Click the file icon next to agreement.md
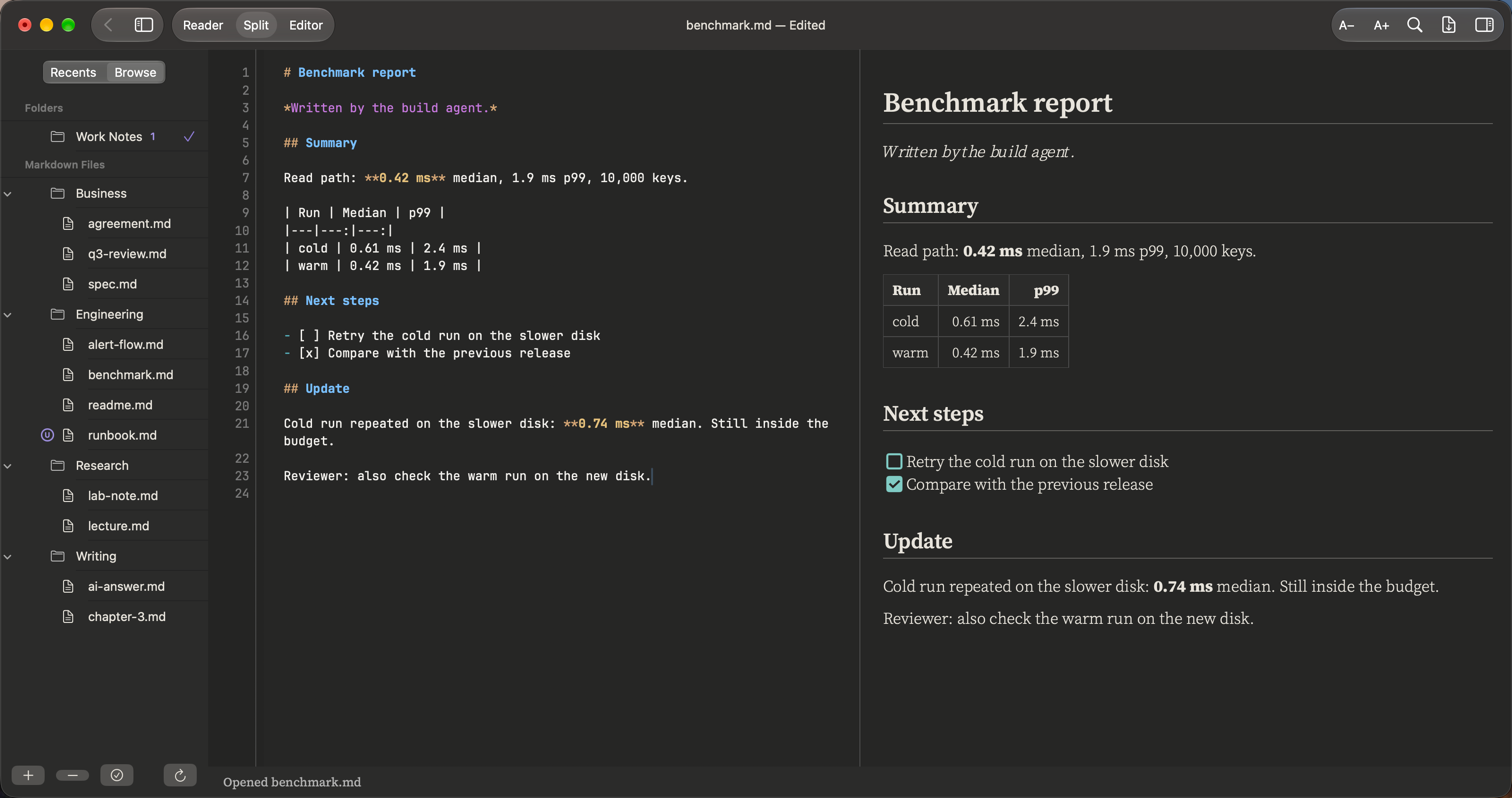 click(x=68, y=224)
